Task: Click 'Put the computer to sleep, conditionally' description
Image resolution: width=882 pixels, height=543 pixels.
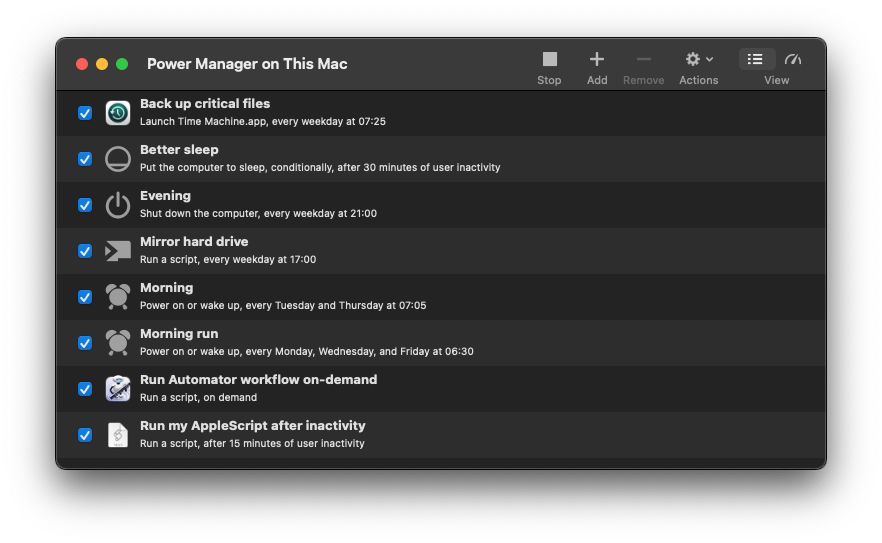Action: pyautogui.click(x=320, y=167)
